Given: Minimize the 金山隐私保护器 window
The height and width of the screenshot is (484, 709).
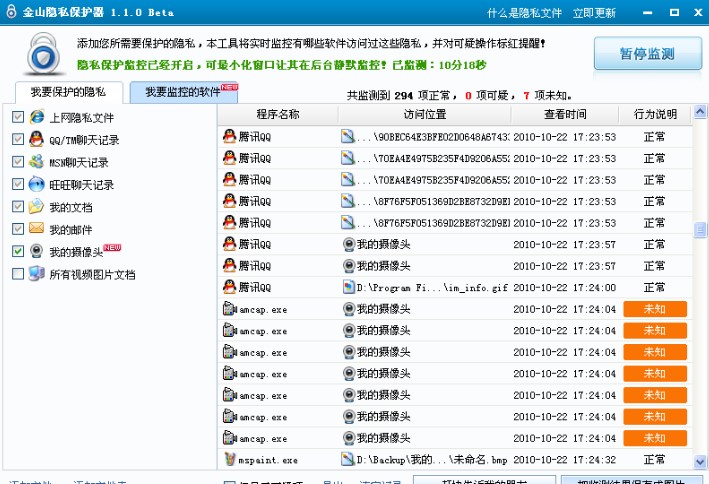Looking at the screenshot, I should (648, 13).
